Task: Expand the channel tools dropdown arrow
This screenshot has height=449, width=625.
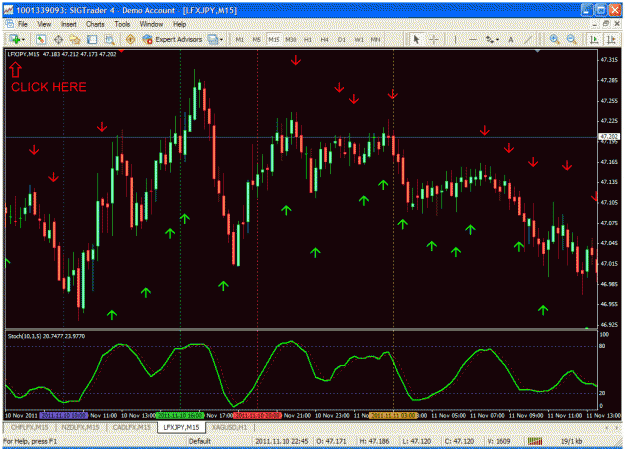Action: pyautogui.click(x=498, y=39)
